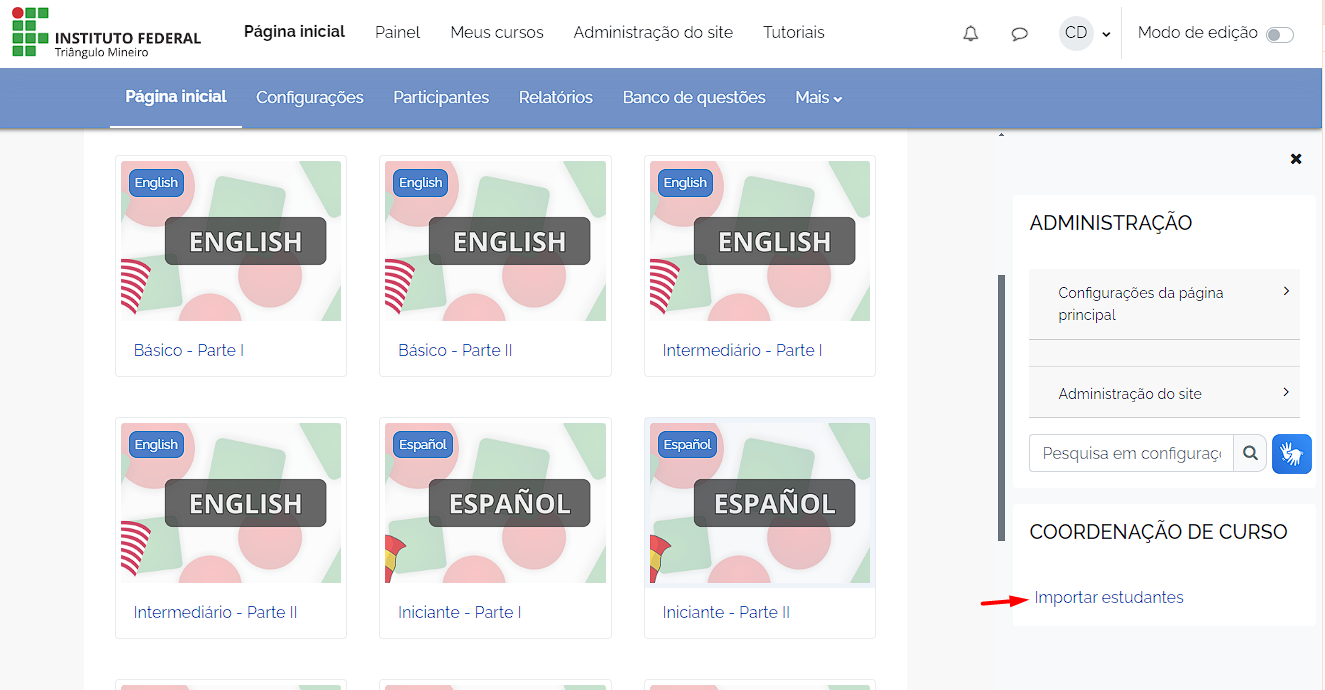The image size is (1325, 690).
Task: Click the search magnifier button
Action: pos(1250,453)
